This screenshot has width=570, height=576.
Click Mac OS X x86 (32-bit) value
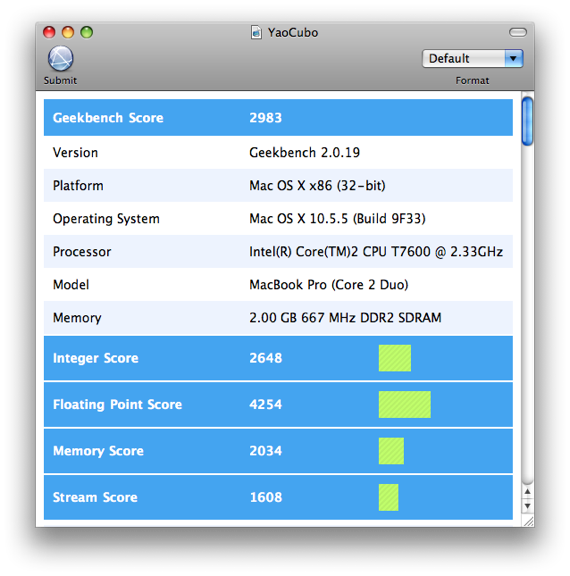tap(317, 186)
